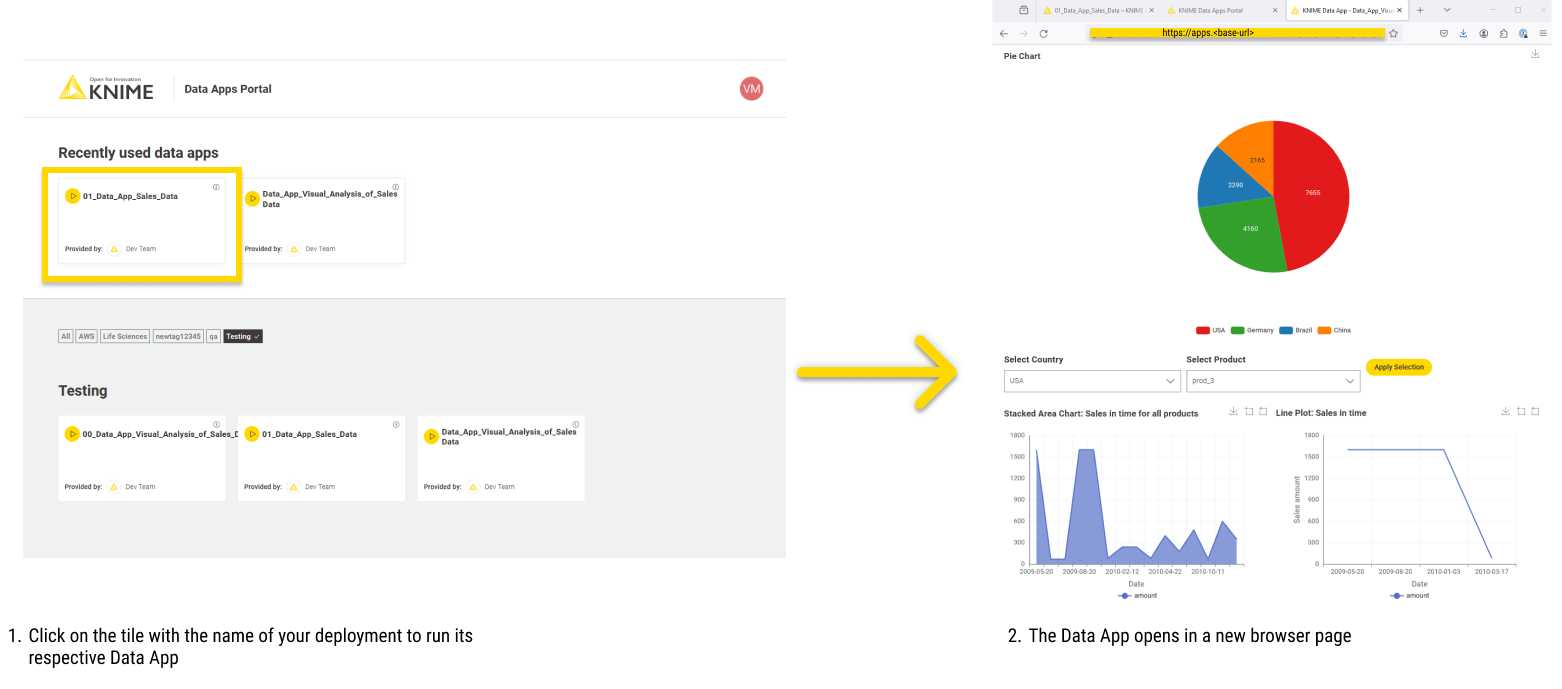Open info icon on recent 01_Data_App_Sales_Data tile
Viewport: 1562px width, 689px height.
(x=216, y=187)
